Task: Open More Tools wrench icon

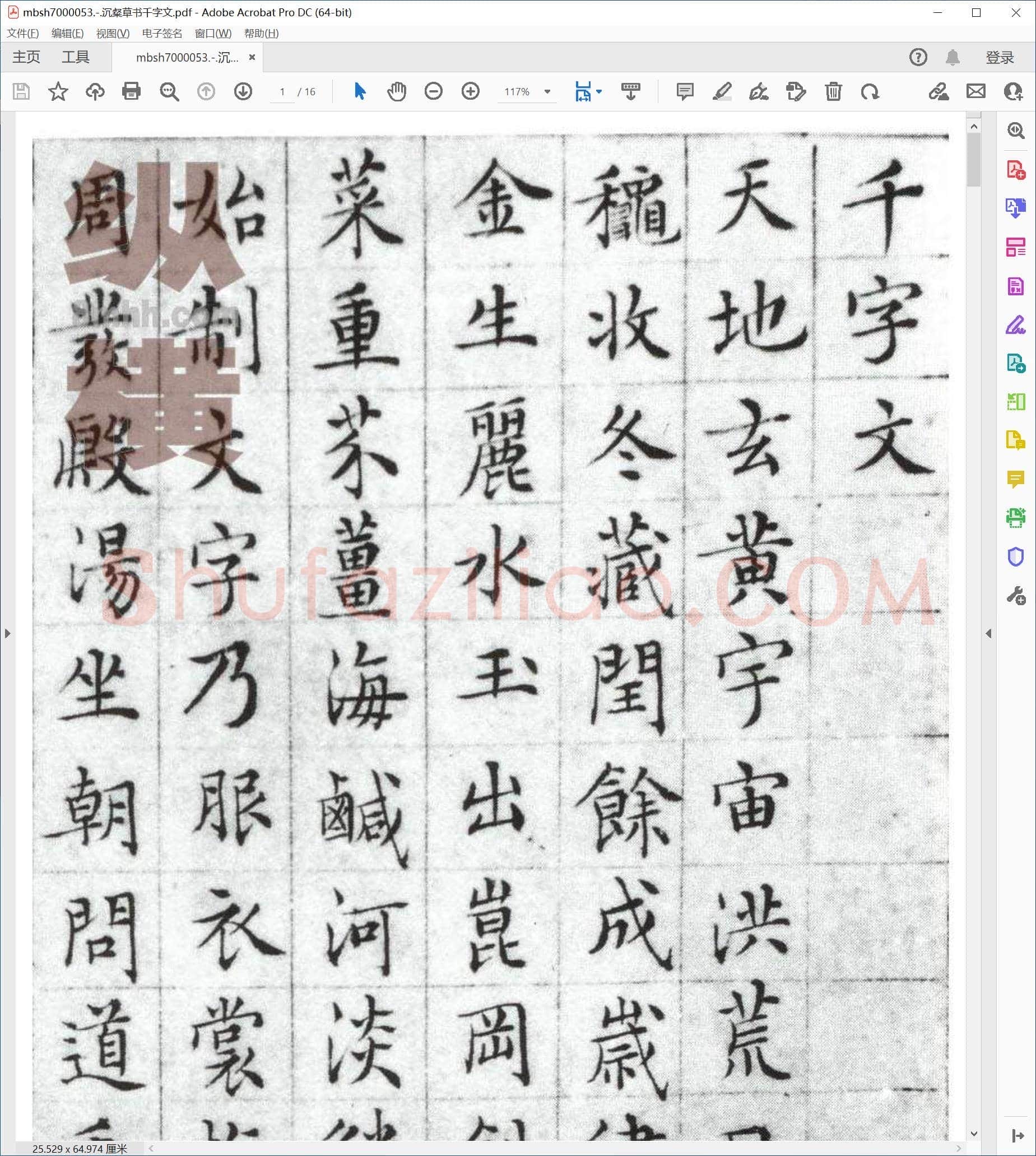Action: (1016, 596)
